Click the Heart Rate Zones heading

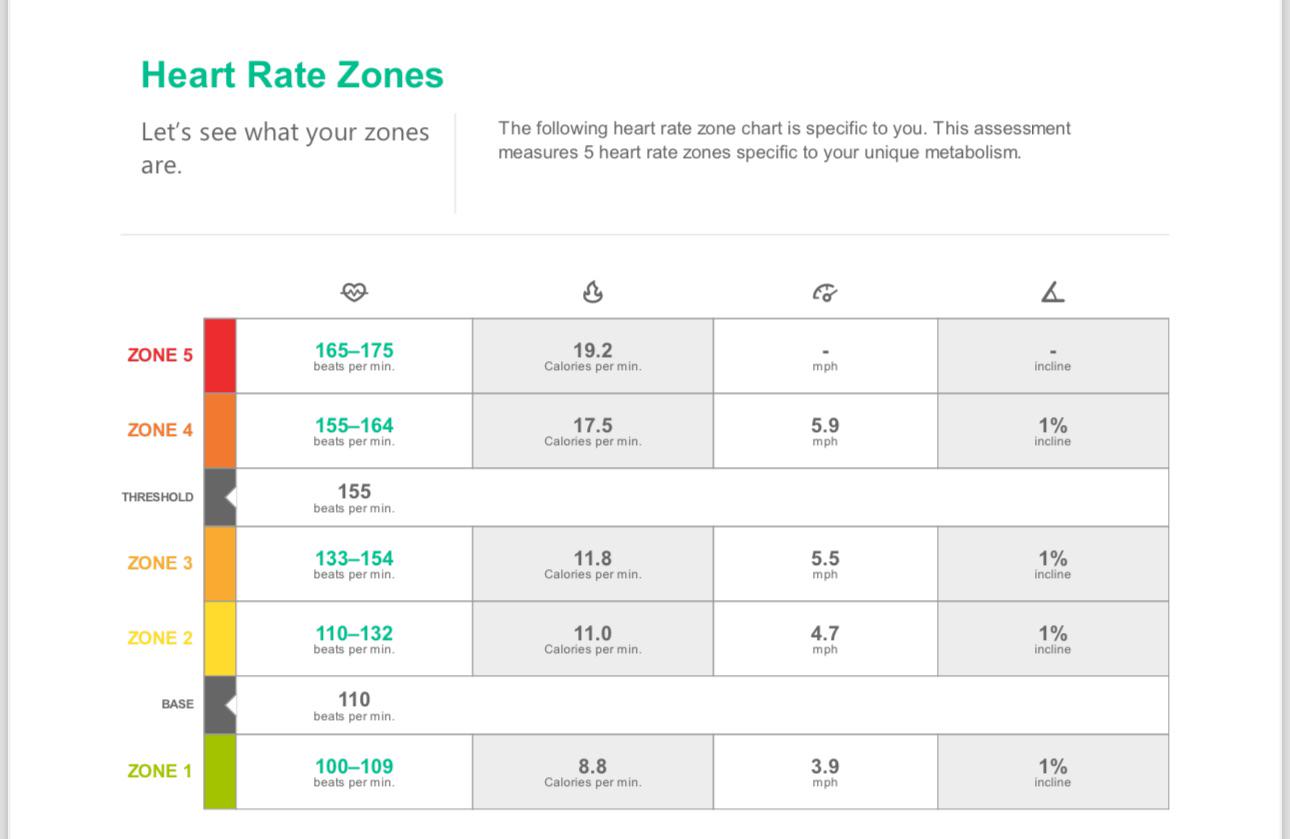(x=292, y=75)
